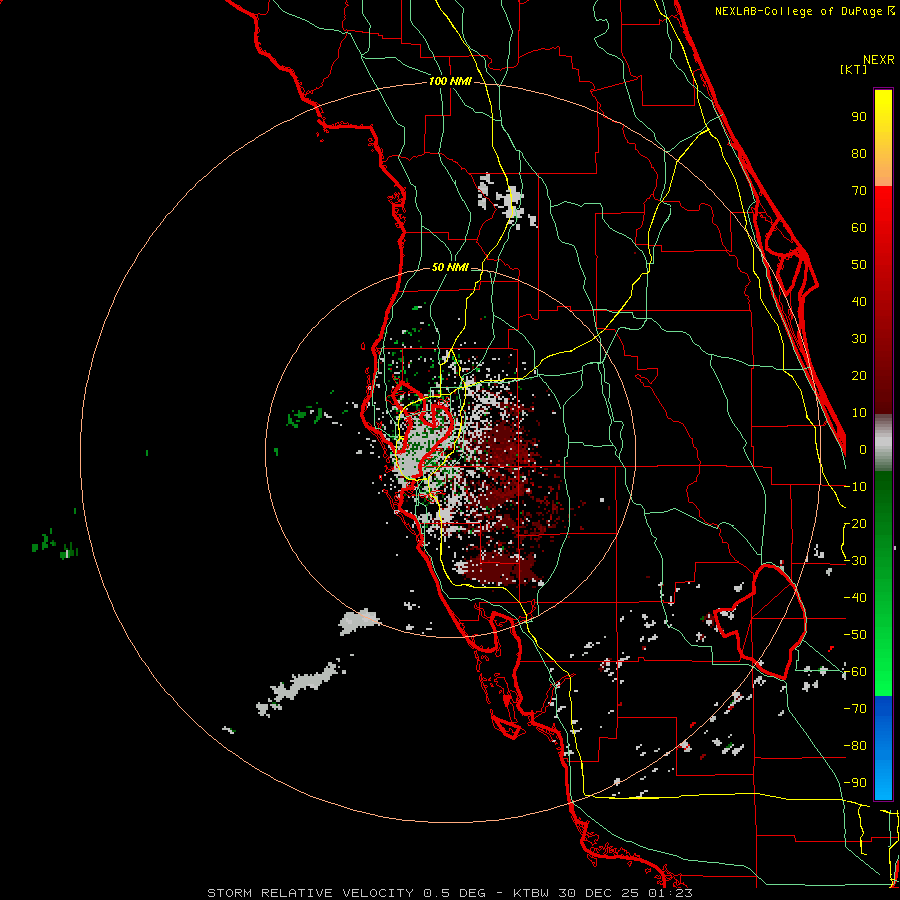Select the -50 value on velocity scale

click(x=856, y=635)
